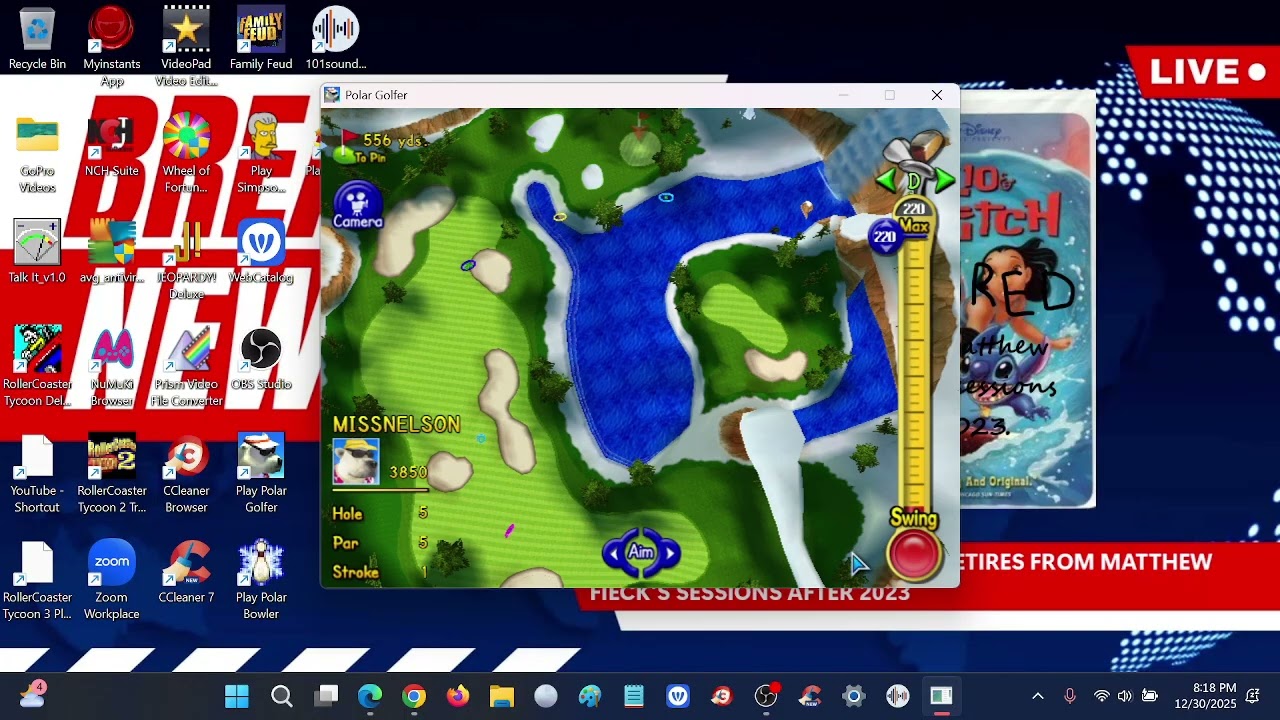Viewport: 1280px width, 720px height.
Task: Open Google Chrome from taskbar
Action: (414, 696)
